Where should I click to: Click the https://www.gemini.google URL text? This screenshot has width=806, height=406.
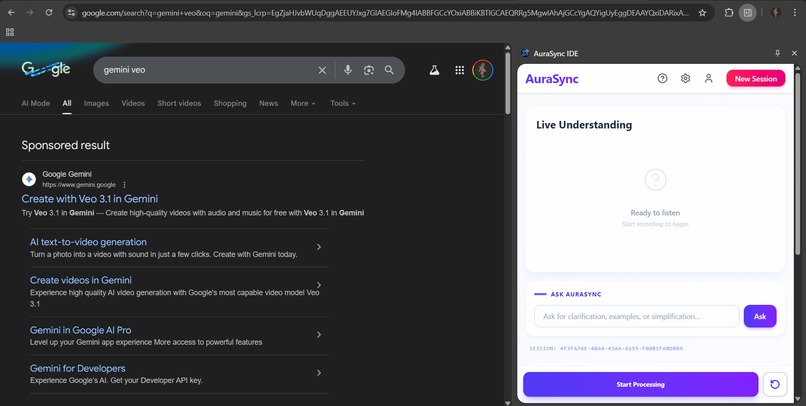(x=79, y=184)
